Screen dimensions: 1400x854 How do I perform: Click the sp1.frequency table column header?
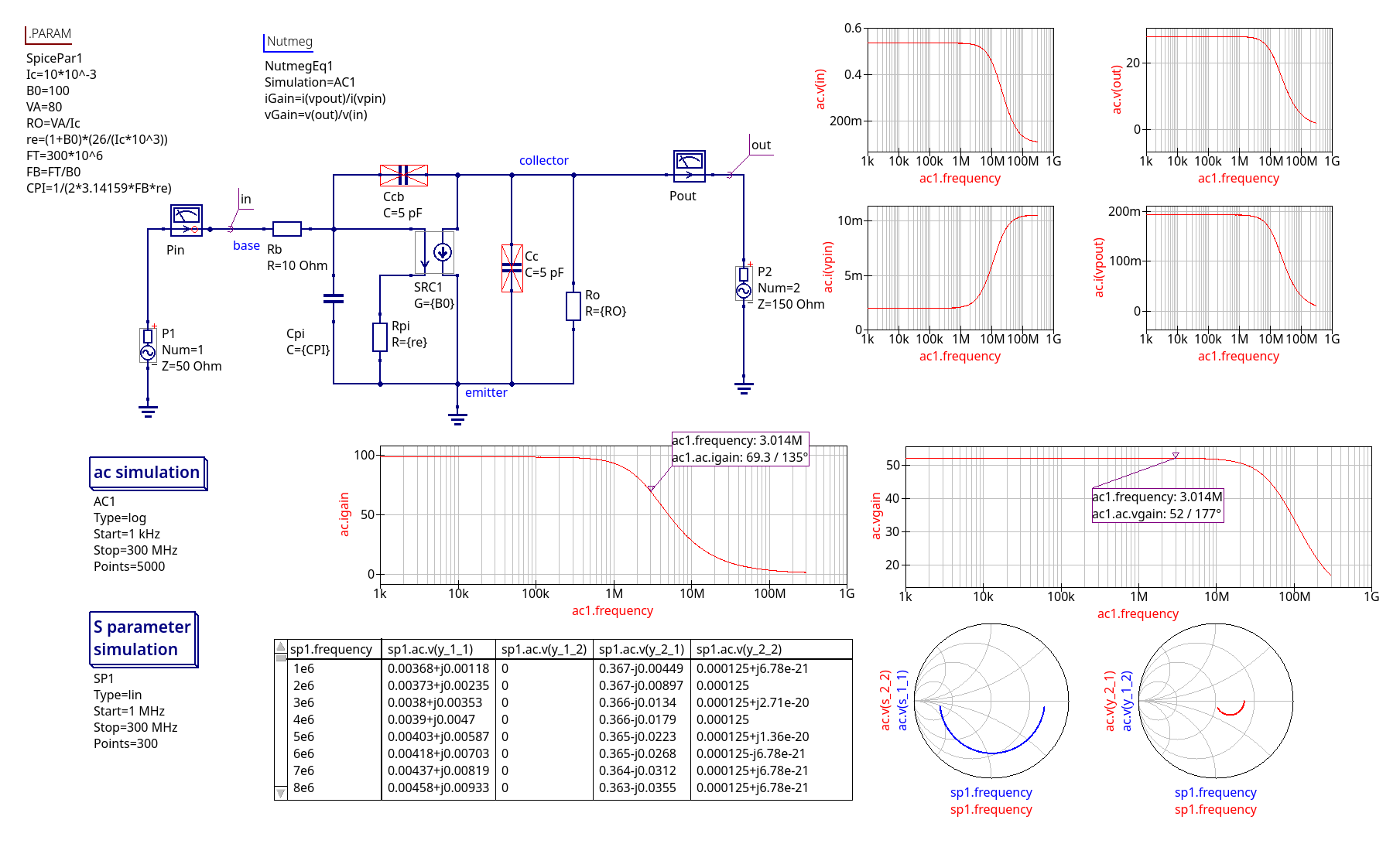pos(331,650)
